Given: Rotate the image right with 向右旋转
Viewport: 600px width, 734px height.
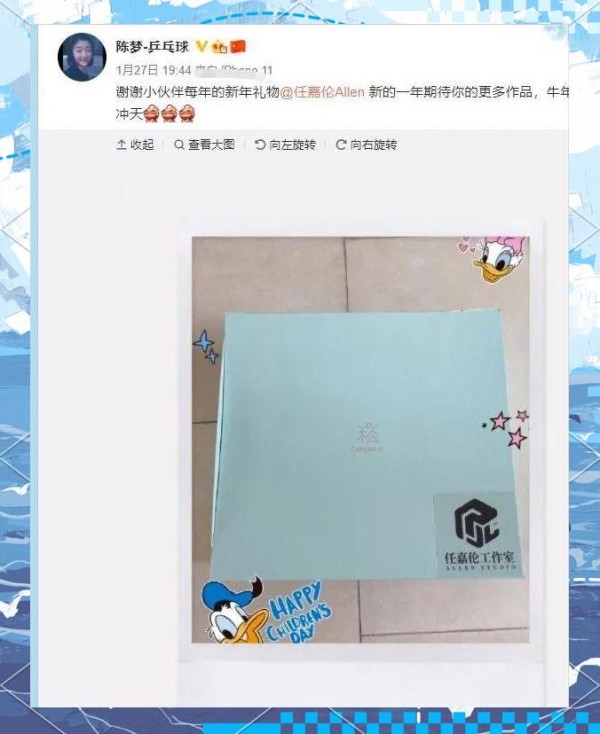Looking at the screenshot, I should click(x=366, y=145).
